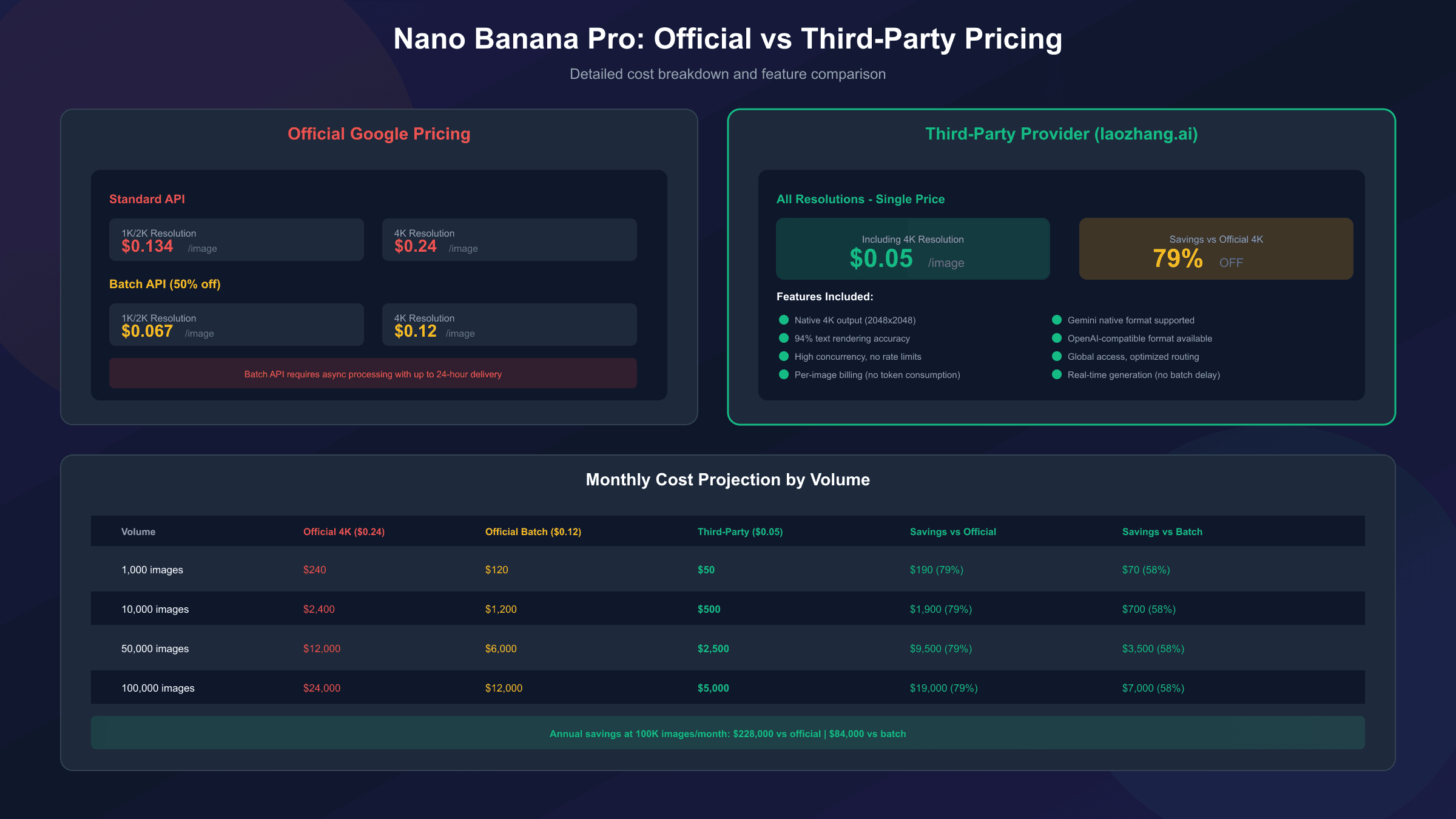Click the Standard API 4K Resolution $0.24 card
This screenshot has width=1456, height=819.
[509, 240]
